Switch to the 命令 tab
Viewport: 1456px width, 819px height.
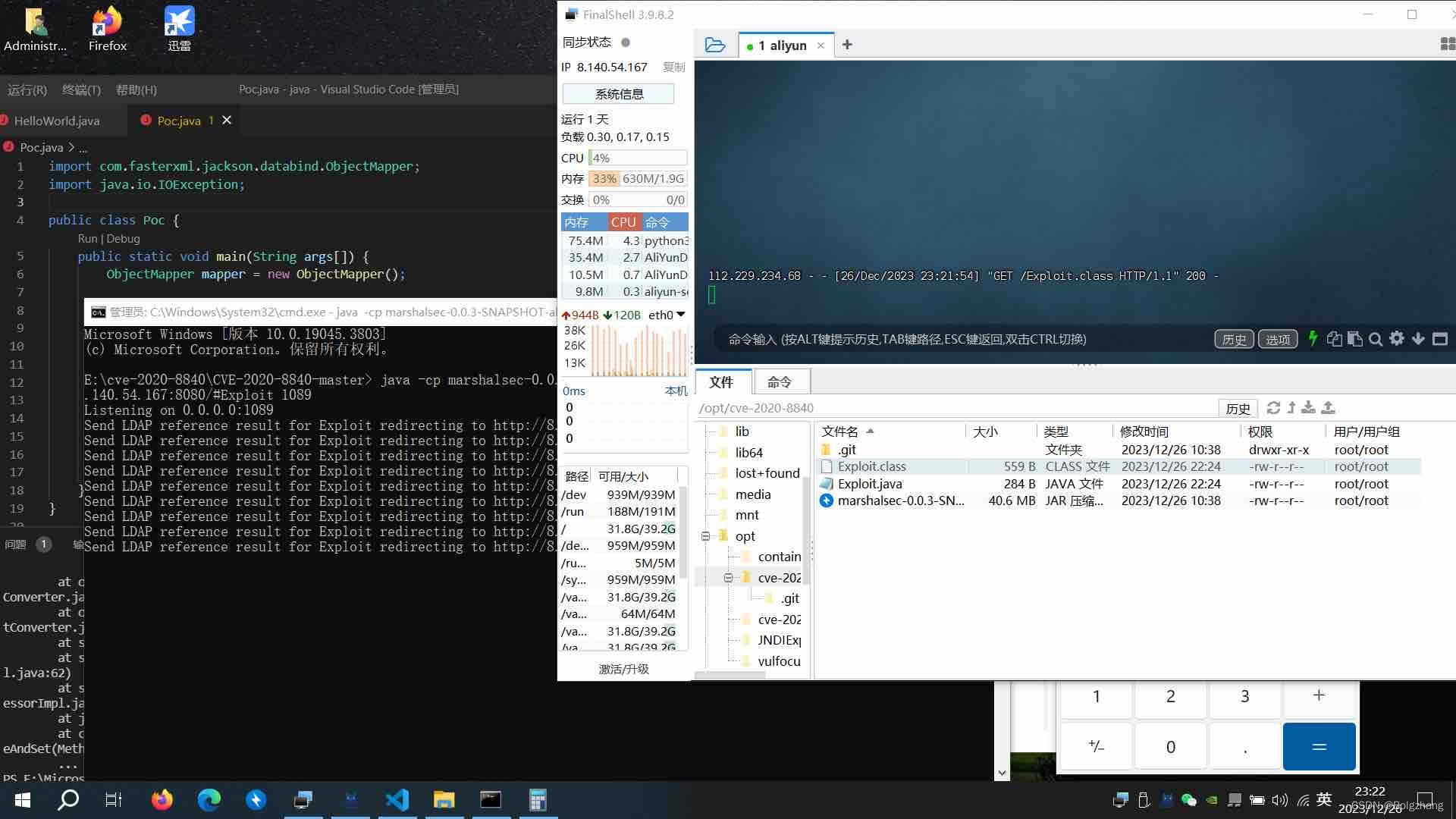(x=780, y=382)
